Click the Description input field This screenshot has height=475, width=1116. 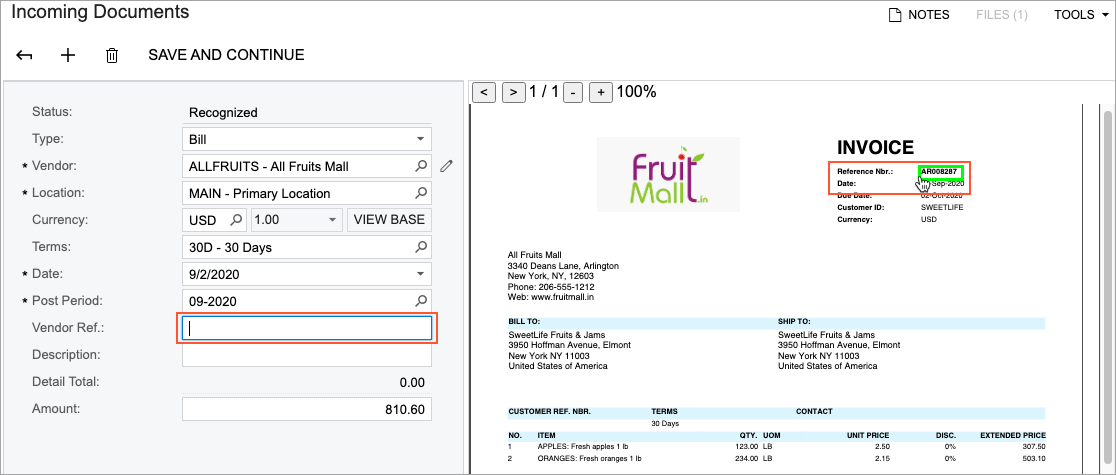pos(307,355)
